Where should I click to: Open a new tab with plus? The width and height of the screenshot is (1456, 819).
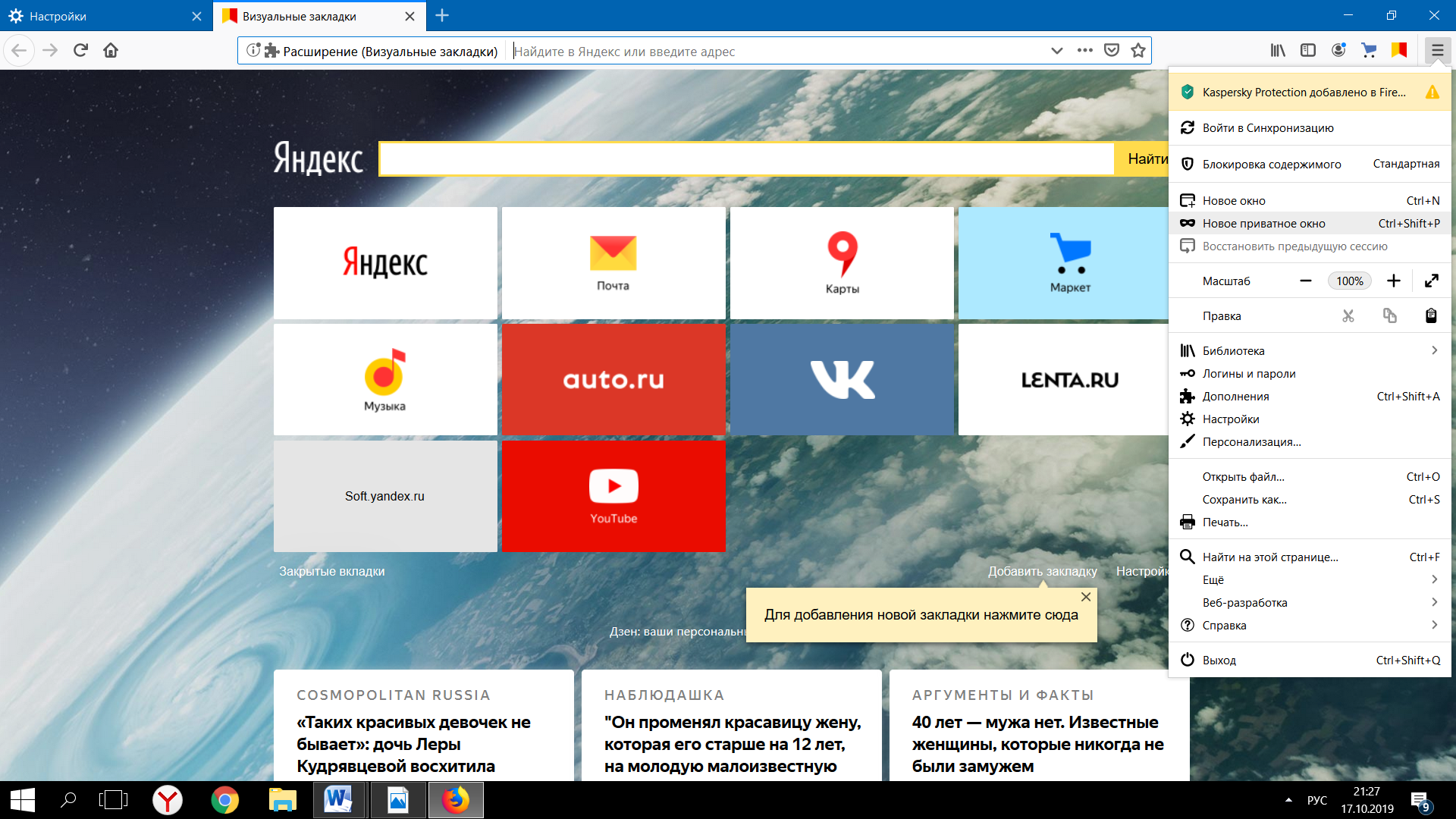point(442,15)
